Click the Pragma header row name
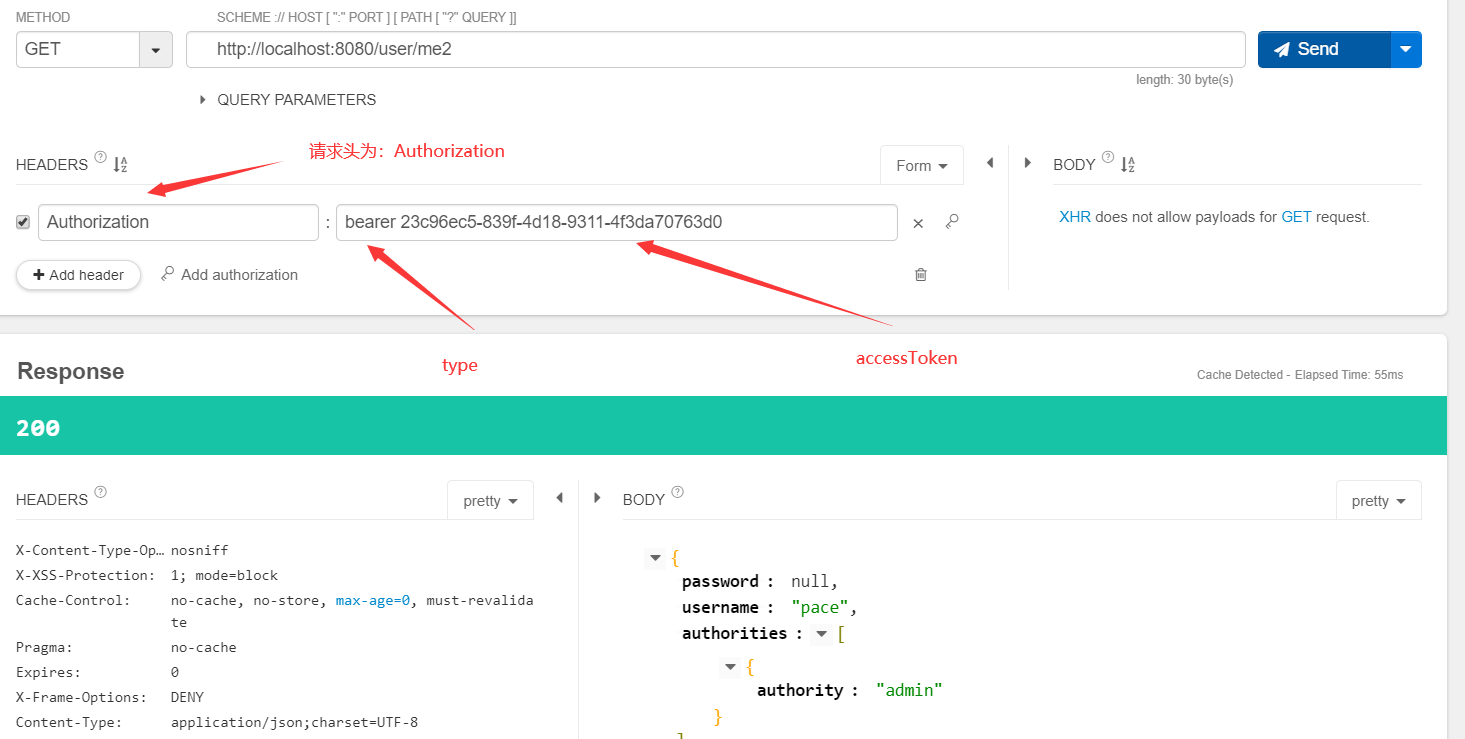 44,648
